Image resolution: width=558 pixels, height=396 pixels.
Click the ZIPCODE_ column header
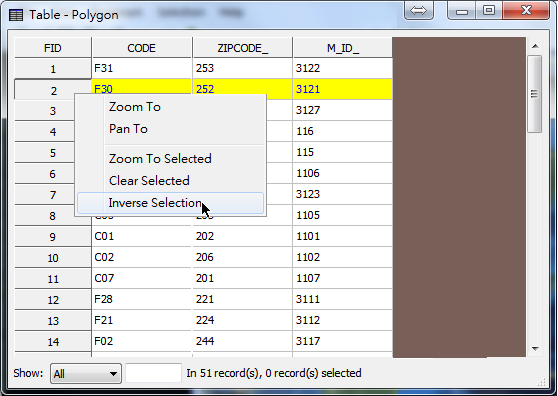[x=242, y=48]
